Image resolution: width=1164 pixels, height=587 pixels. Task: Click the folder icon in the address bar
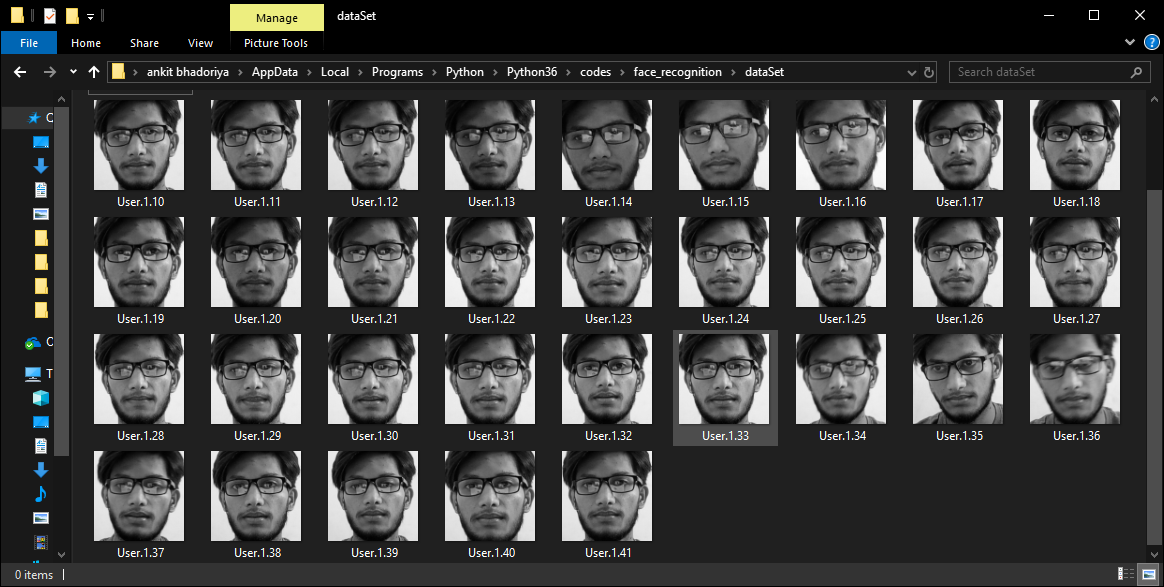[118, 72]
